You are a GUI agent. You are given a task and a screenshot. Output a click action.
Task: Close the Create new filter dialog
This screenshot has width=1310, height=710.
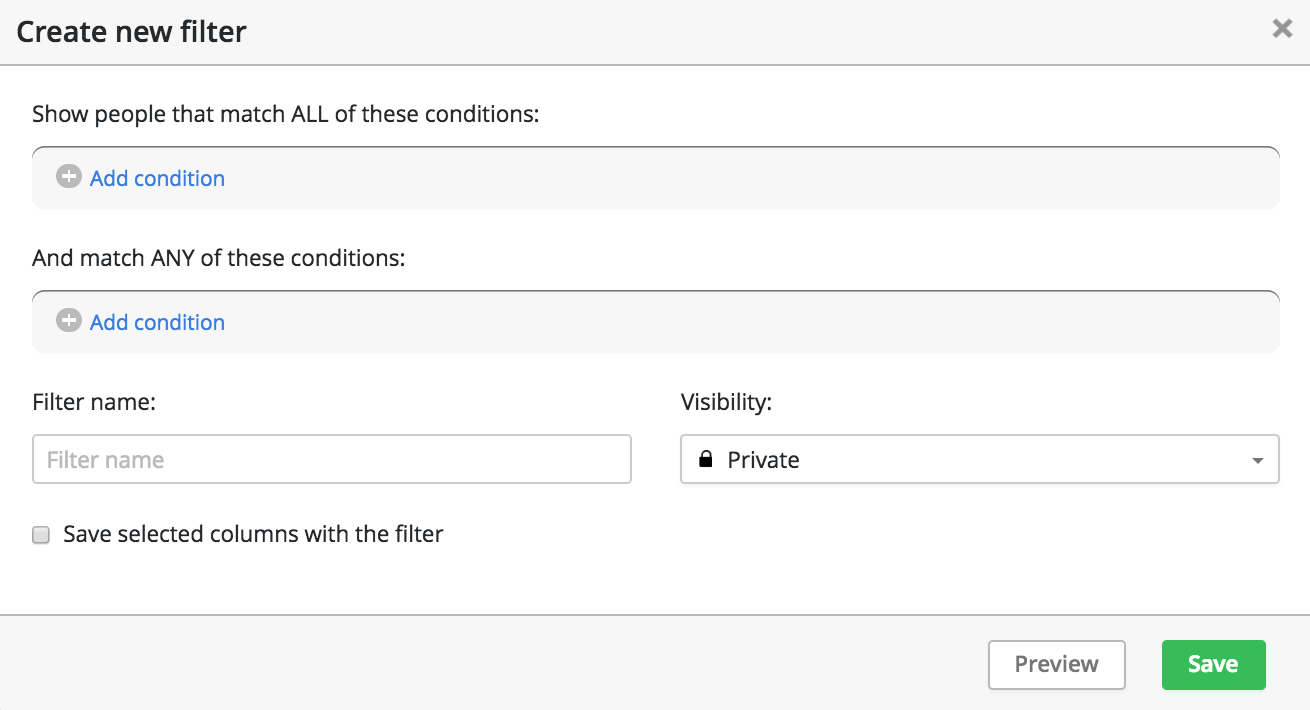pyautogui.click(x=1282, y=29)
